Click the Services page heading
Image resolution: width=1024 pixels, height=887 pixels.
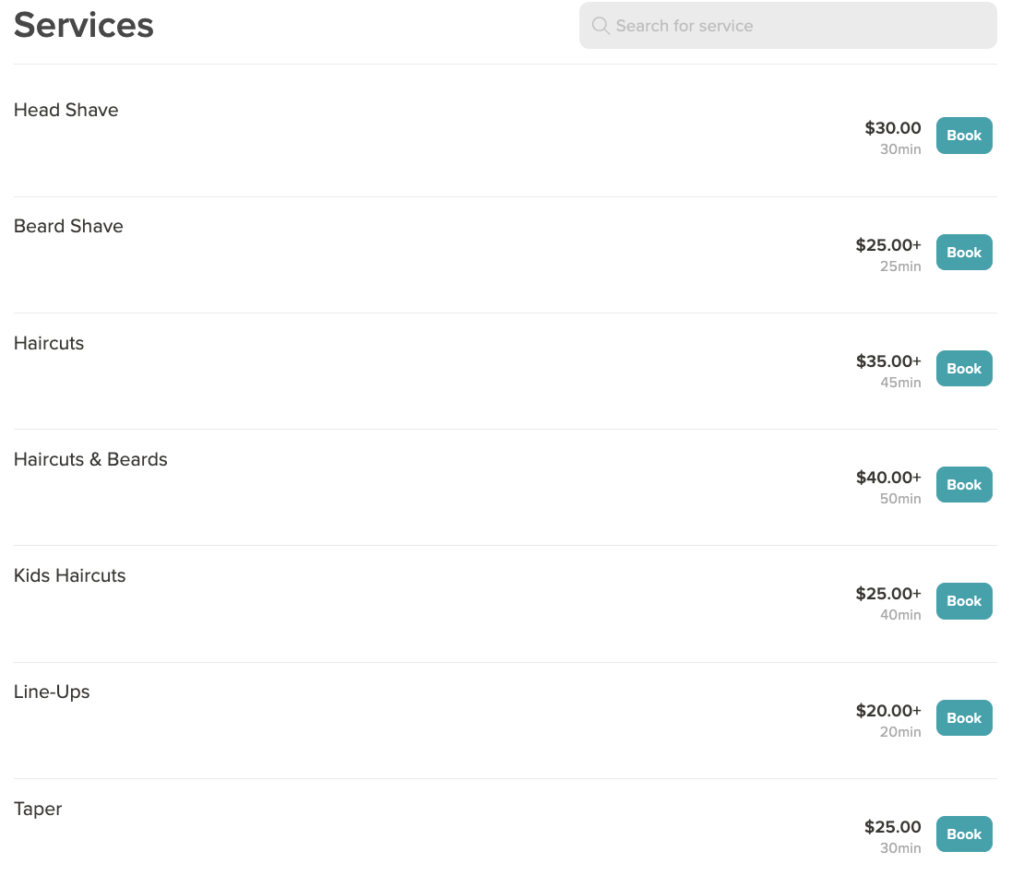coord(84,25)
